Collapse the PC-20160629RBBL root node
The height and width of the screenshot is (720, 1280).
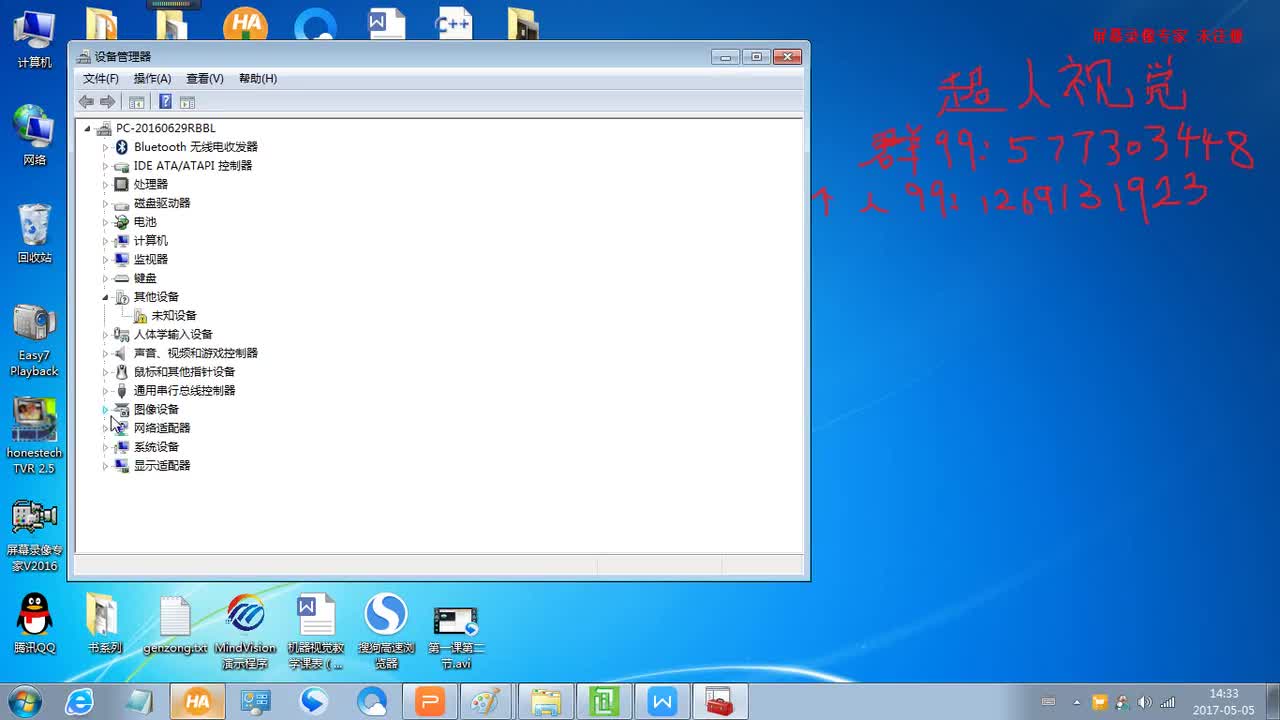(x=87, y=128)
